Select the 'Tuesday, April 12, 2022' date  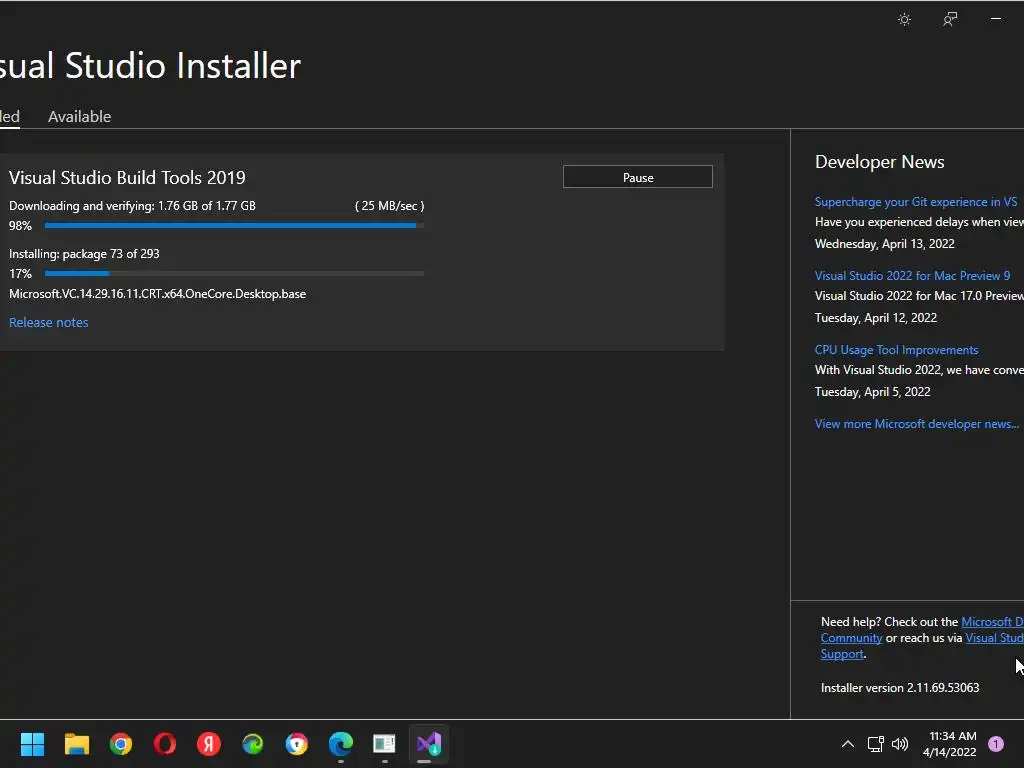pos(876,318)
